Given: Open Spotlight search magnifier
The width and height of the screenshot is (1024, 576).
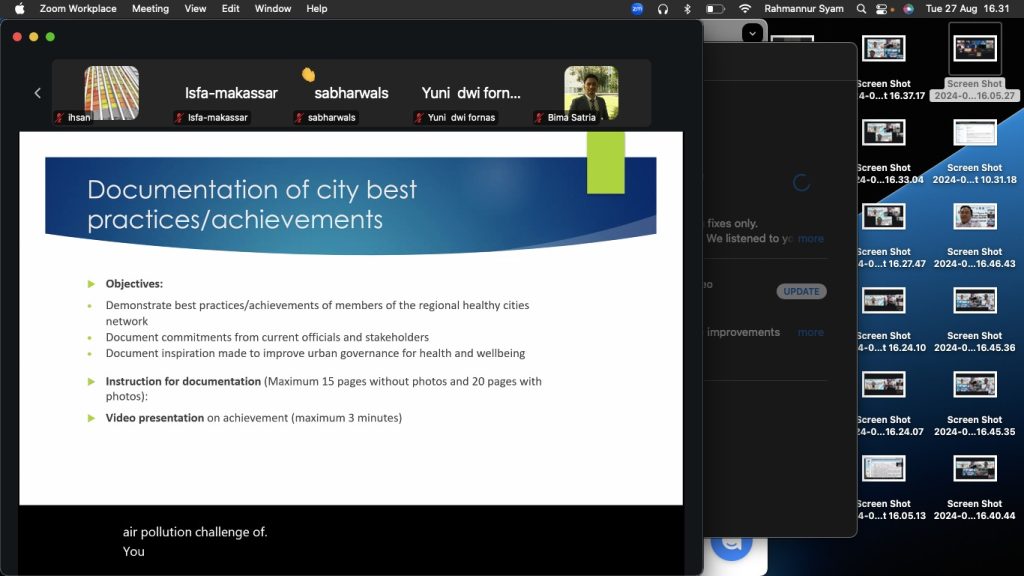Looking at the screenshot, I should click(861, 8).
